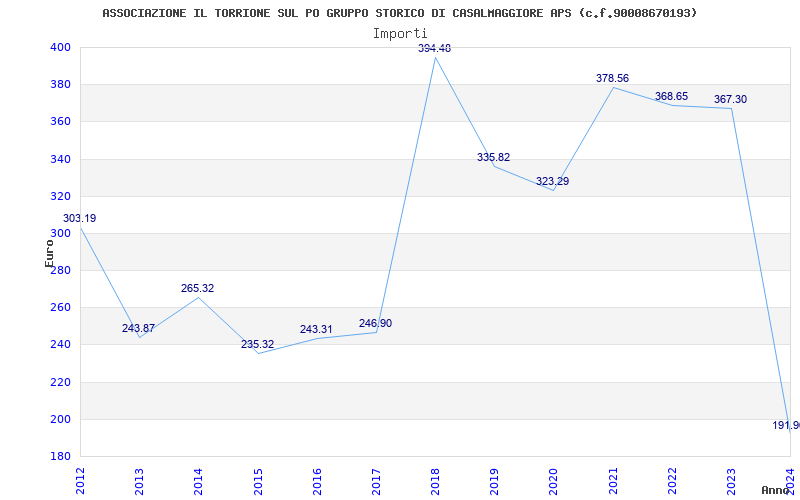Click x-axis year 2020
800x500 pixels.
tap(554, 481)
